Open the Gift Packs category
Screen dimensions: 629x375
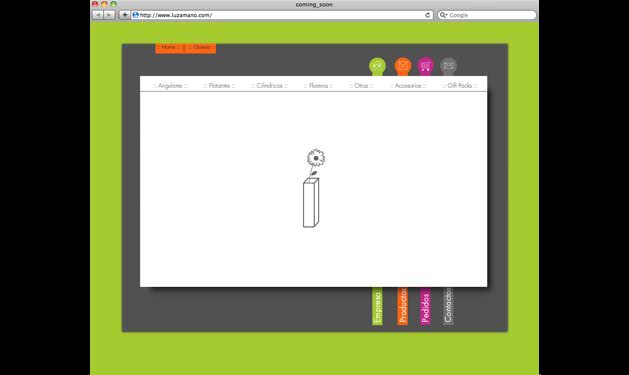[x=460, y=85]
